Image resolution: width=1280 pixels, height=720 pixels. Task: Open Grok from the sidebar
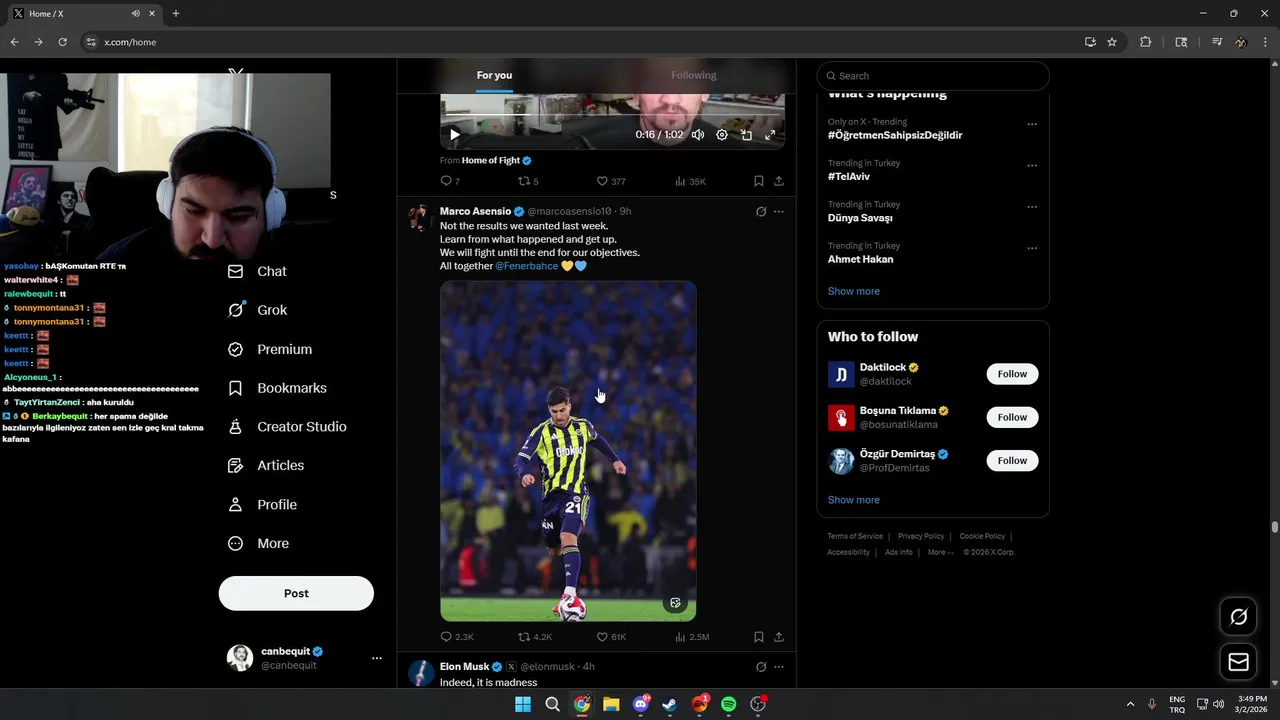click(x=258, y=310)
